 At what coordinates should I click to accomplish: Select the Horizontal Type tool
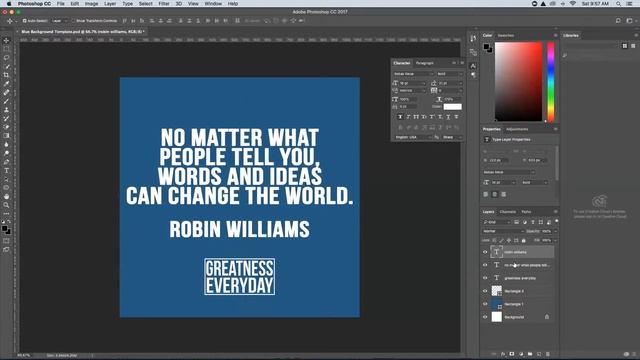click(6, 171)
